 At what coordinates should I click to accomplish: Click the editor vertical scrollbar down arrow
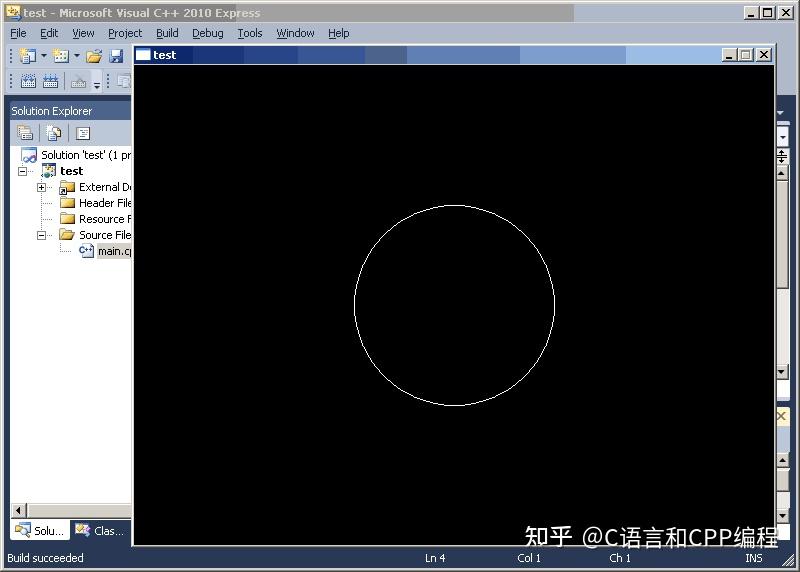[782, 372]
